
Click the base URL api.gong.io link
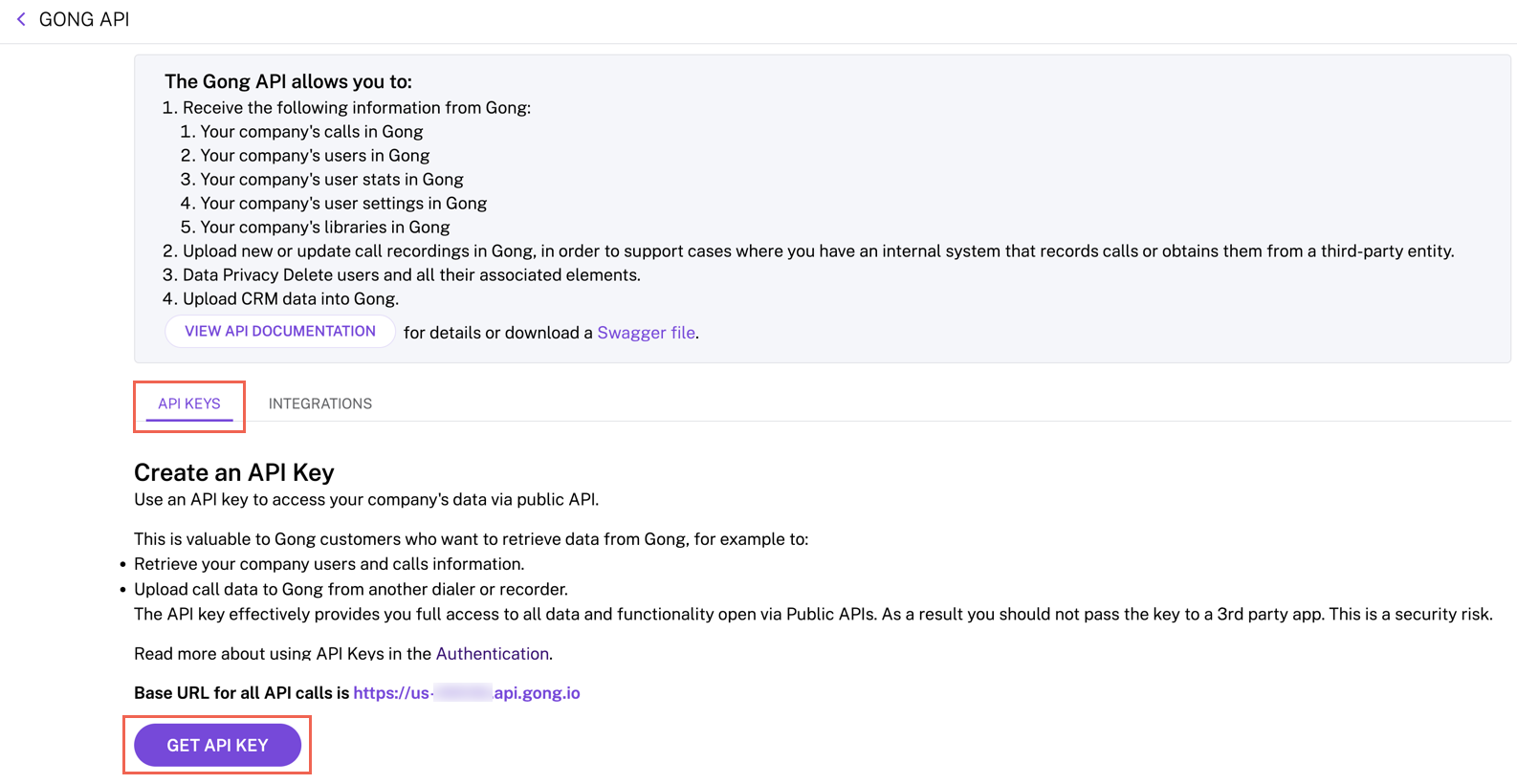coord(467,693)
